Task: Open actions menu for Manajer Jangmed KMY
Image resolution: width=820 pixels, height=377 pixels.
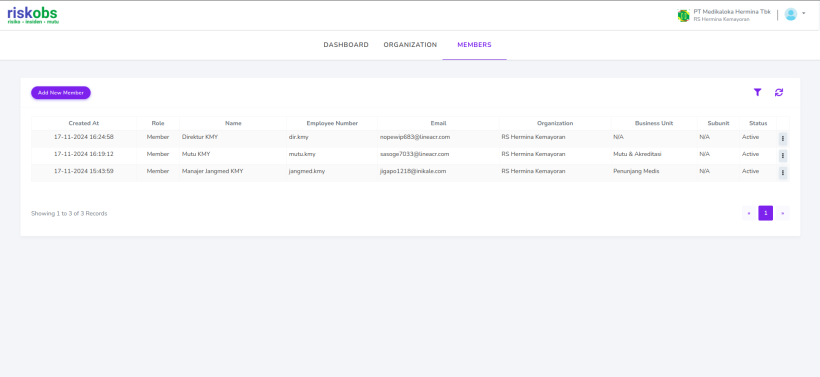Action: (783, 173)
